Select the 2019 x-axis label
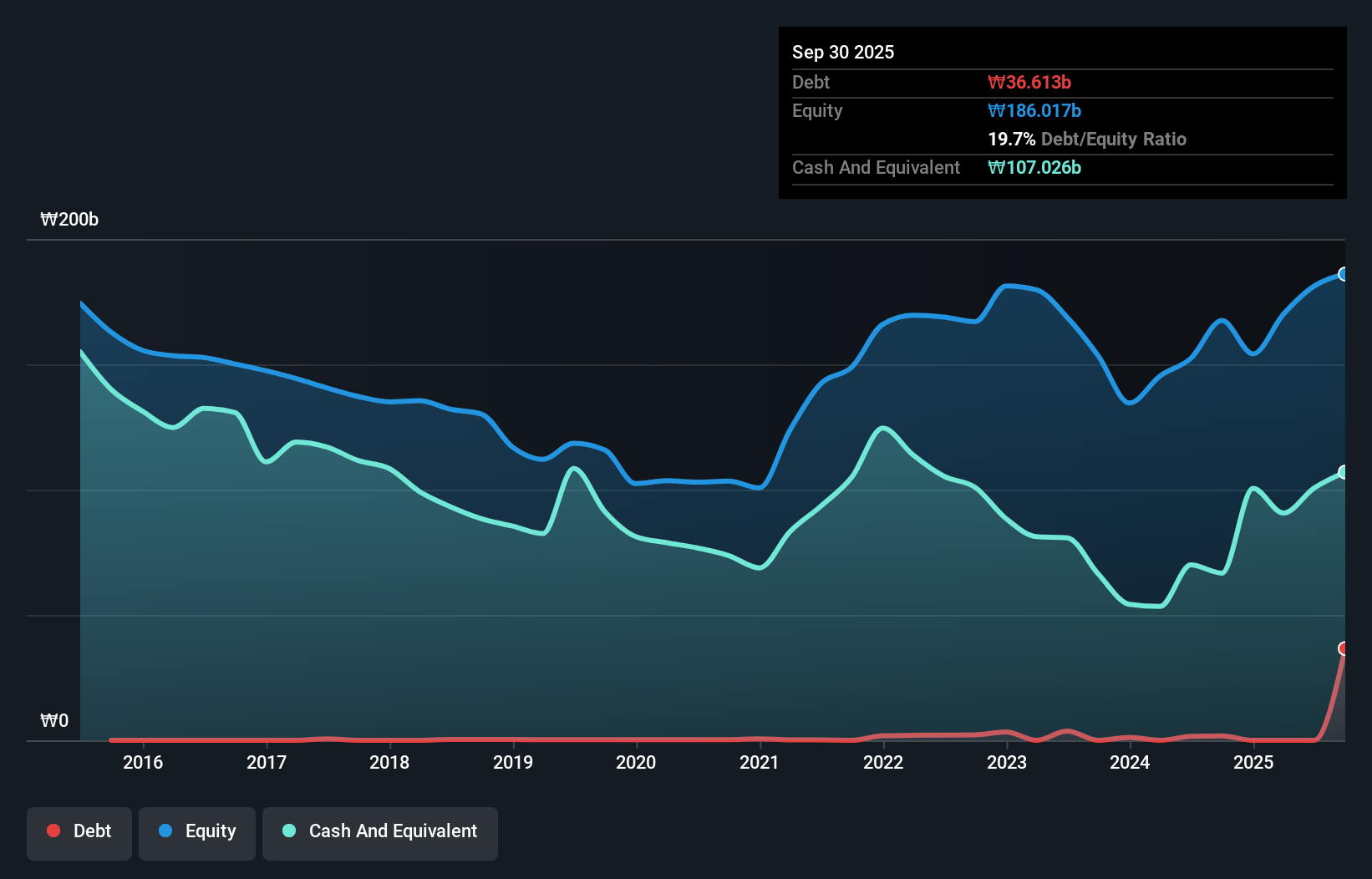The height and width of the screenshot is (879, 1372). click(513, 762)
